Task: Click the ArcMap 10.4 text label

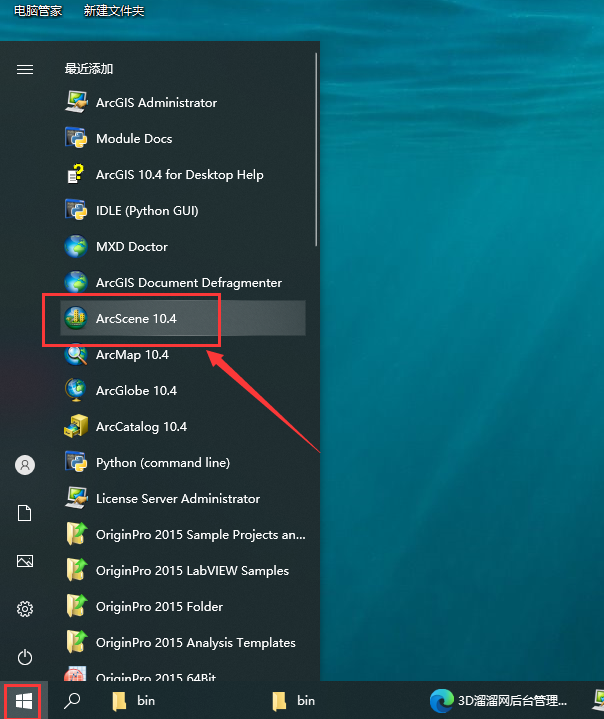Action: coord(132,355)
